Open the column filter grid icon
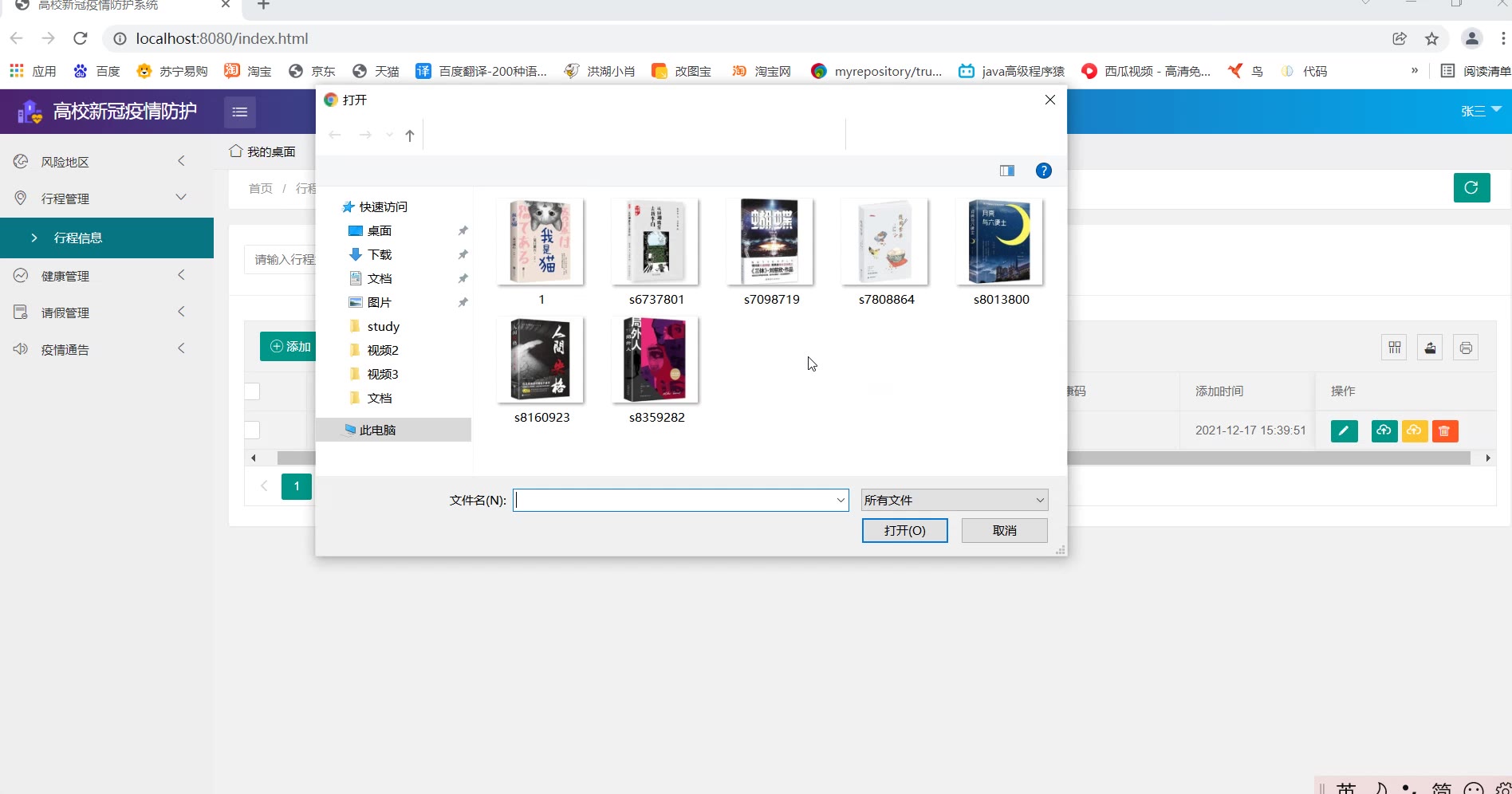 click(x=1394, y=348)
